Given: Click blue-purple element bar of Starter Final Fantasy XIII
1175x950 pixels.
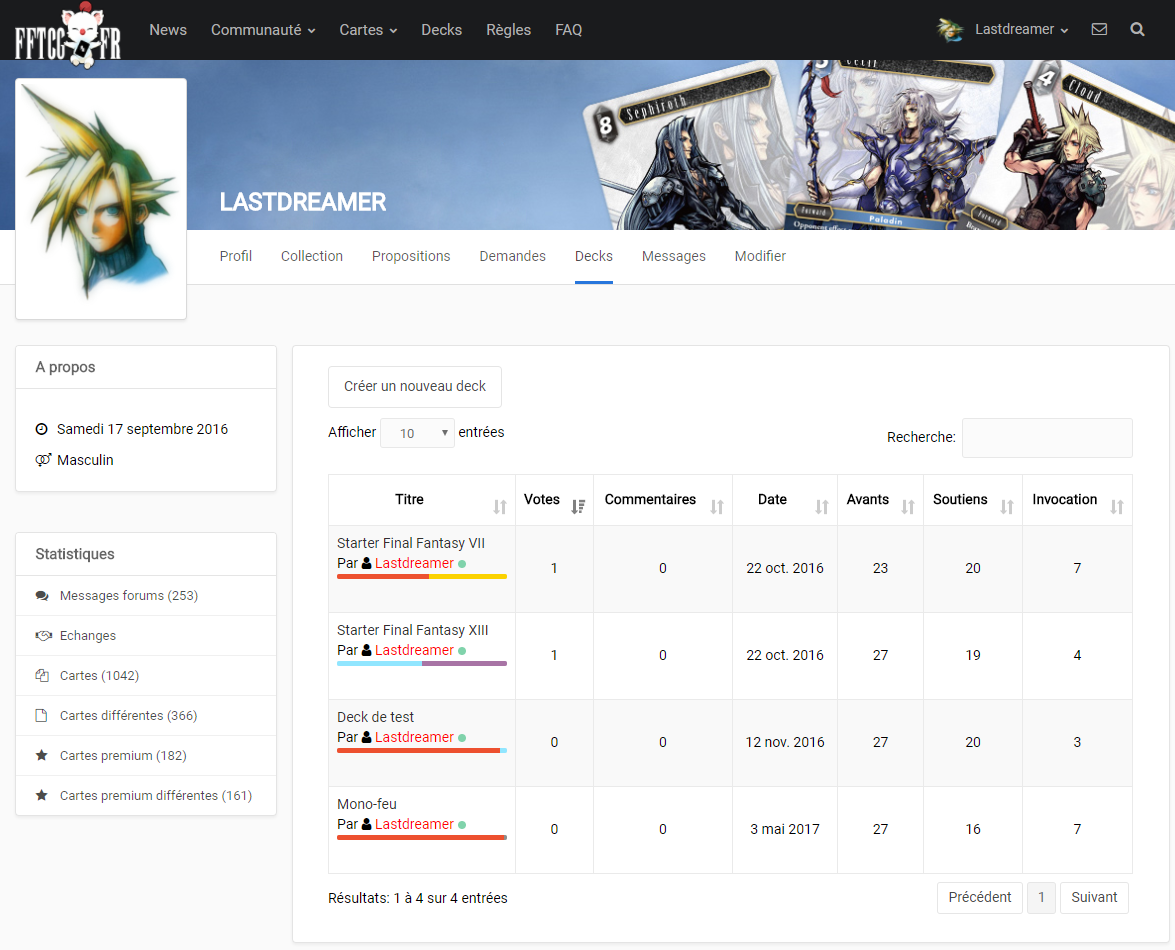Looking at the screenshot, I should (422, 663).
